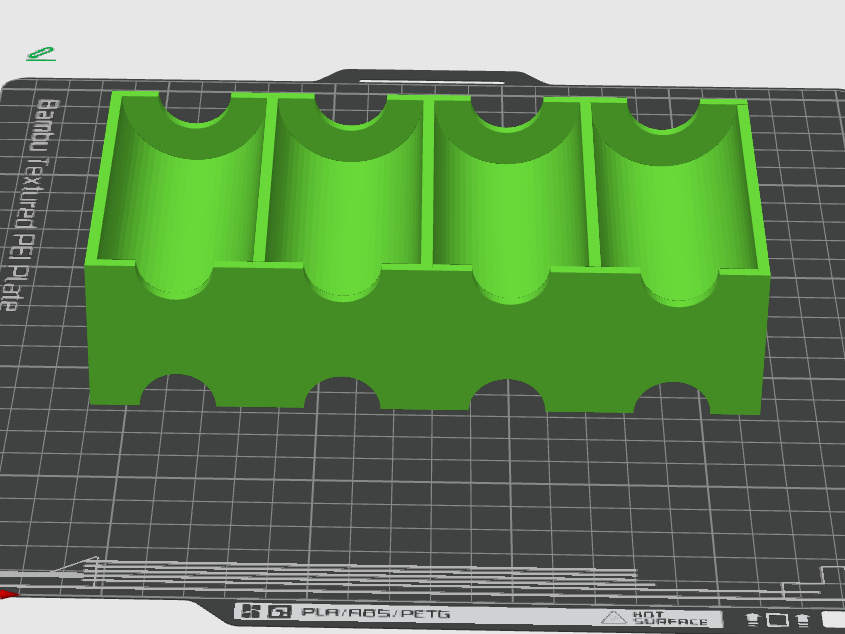The height and width of the screenshot is (634, 845).
Task: Click the green plate name edit icon
Action: [41, 53]
